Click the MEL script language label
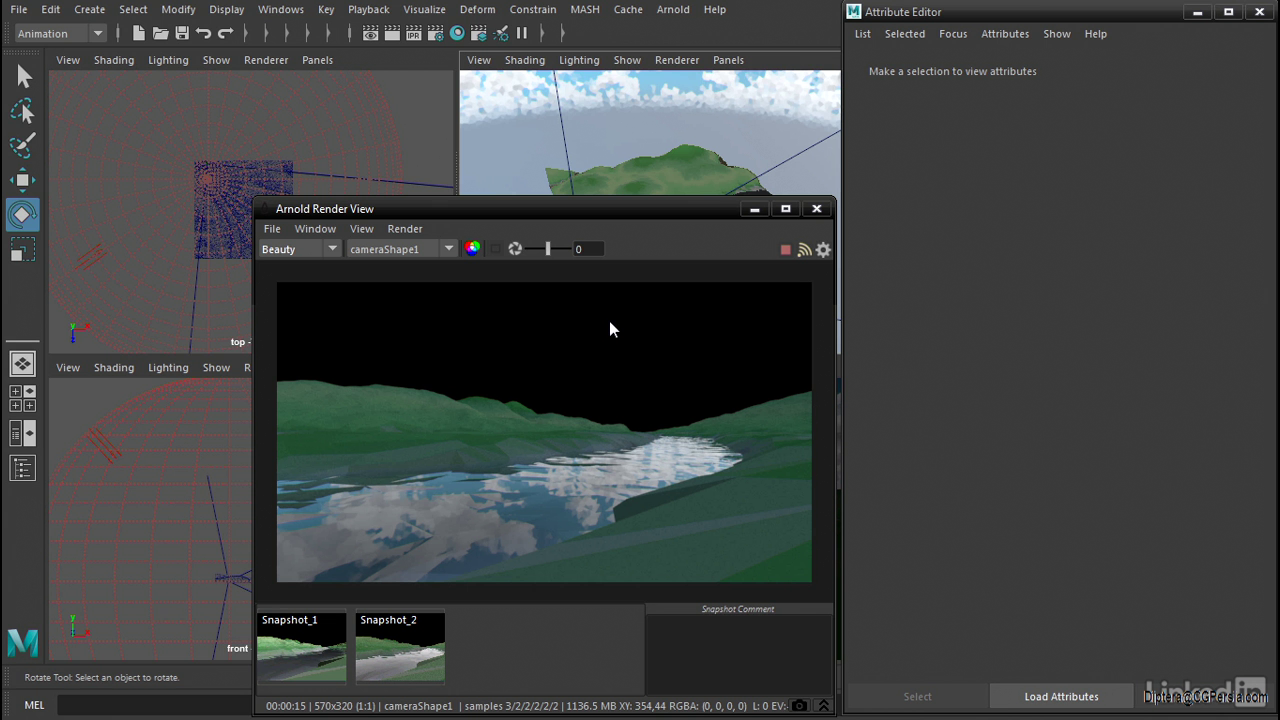 pyautogui.click(x=34, y=705)
